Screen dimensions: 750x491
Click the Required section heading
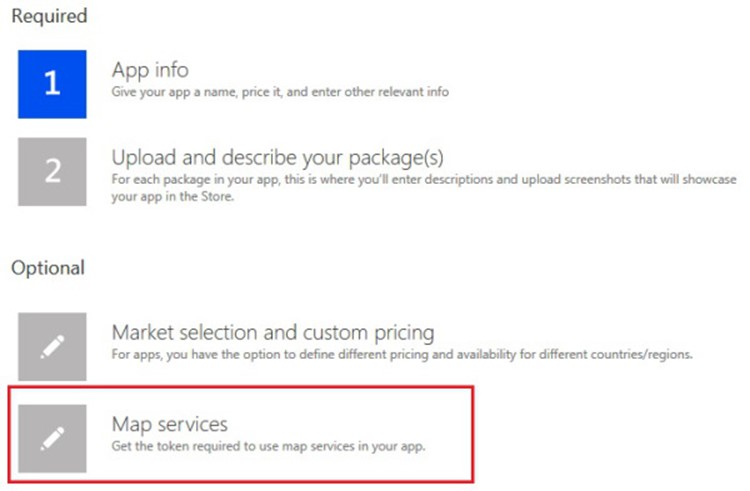pyautogui.click(x=49, y=16)
